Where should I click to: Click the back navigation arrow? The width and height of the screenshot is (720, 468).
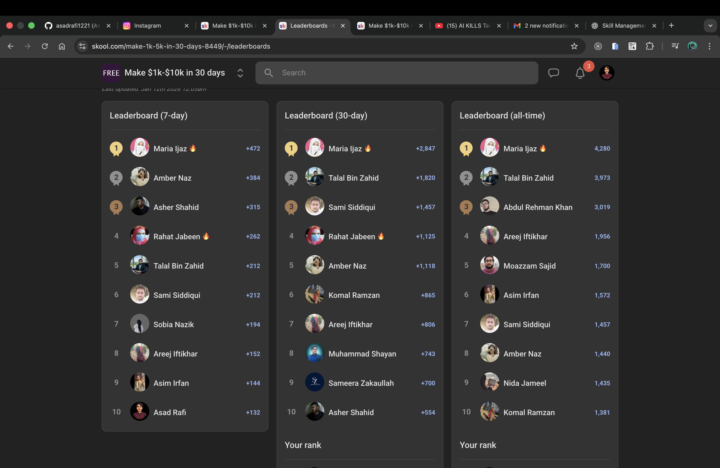(x=11, y=46)
